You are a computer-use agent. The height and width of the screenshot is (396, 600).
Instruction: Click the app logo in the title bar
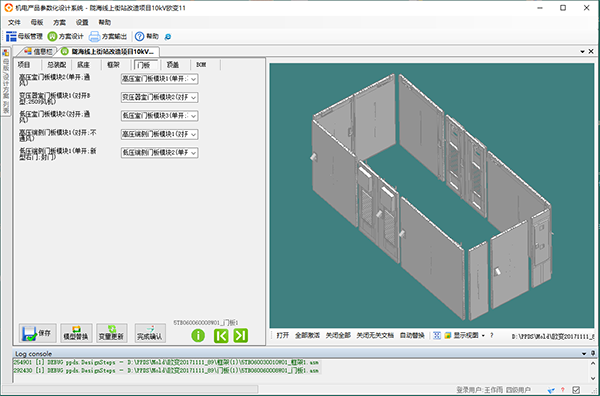point(8,8)
